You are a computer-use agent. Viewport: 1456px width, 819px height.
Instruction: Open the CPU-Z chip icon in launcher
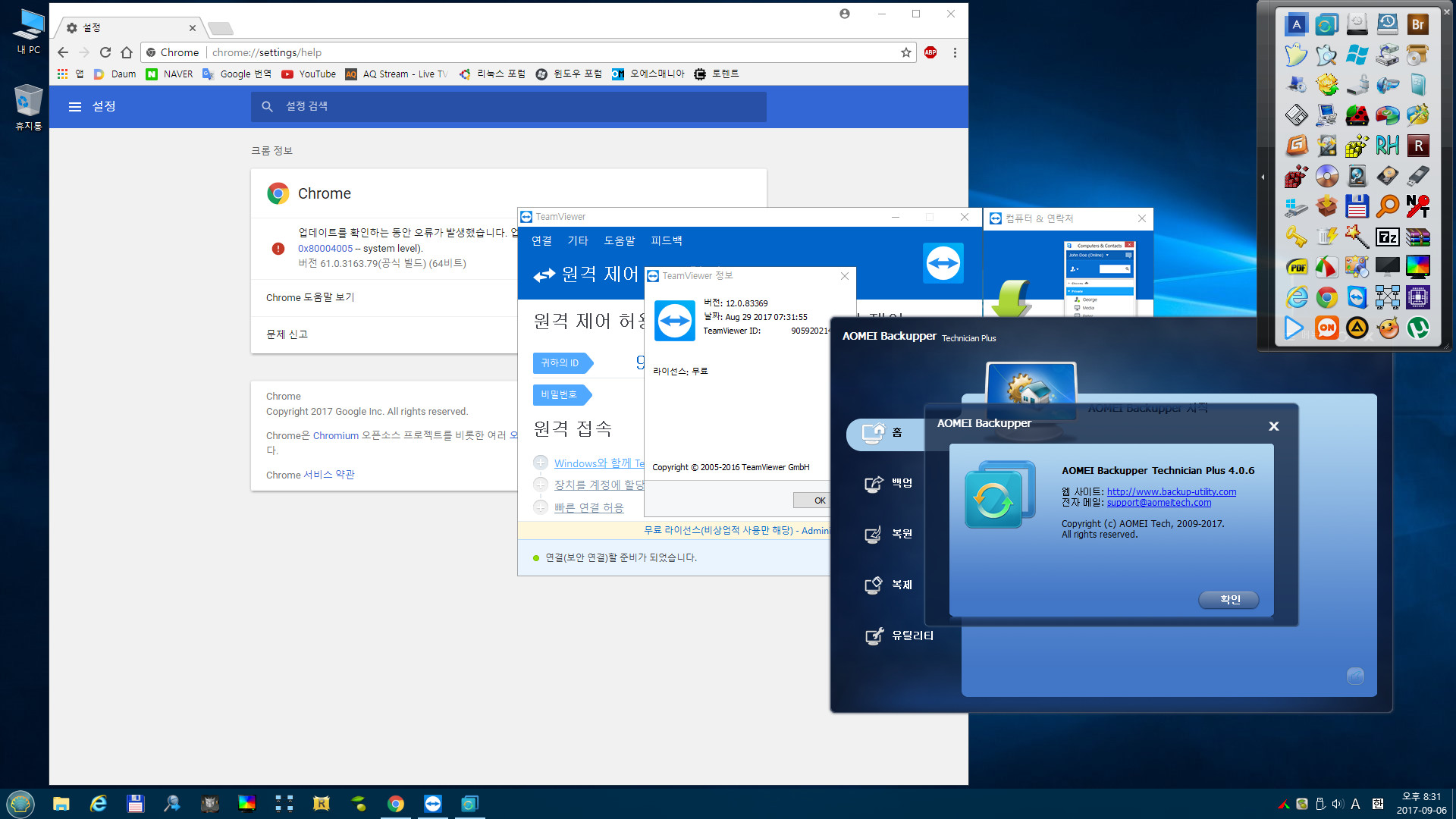click(1417, 297)
